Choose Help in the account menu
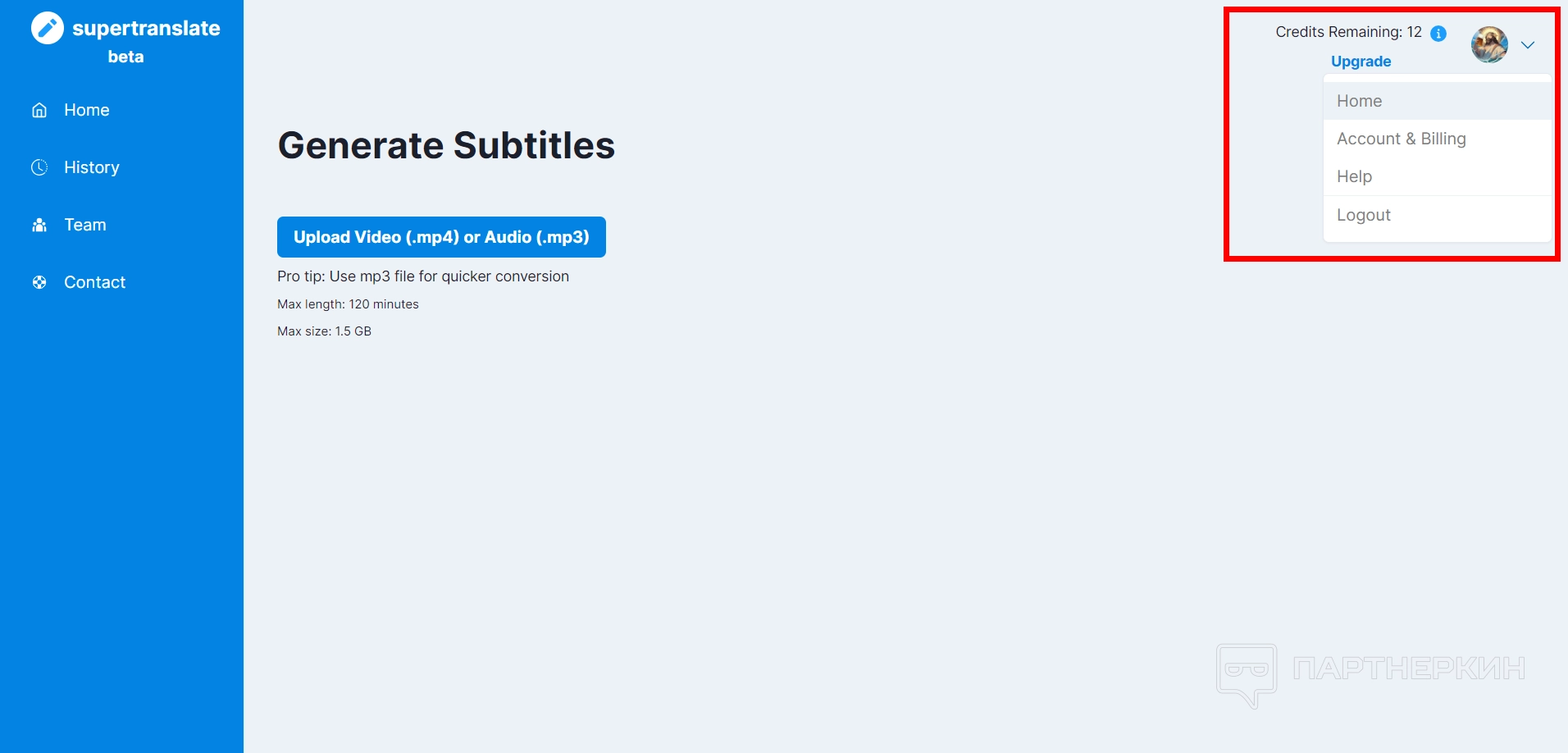This screenshot has height=753, width=1568. tap(1354, 176)
